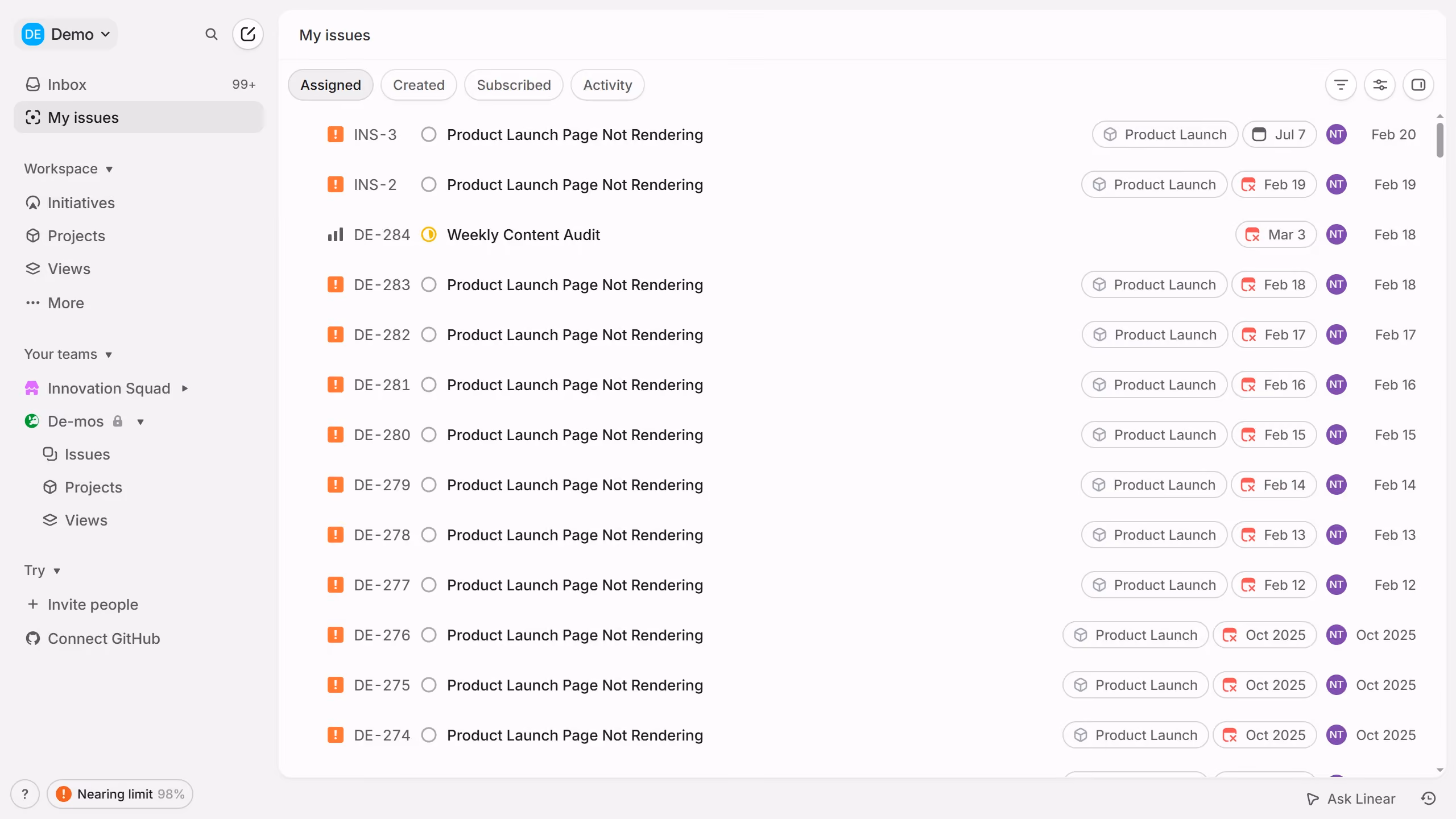Toggle status circle of DE-282
Image resolution: width=1456 pixels, height=819 pixels.
pos(429,335)
